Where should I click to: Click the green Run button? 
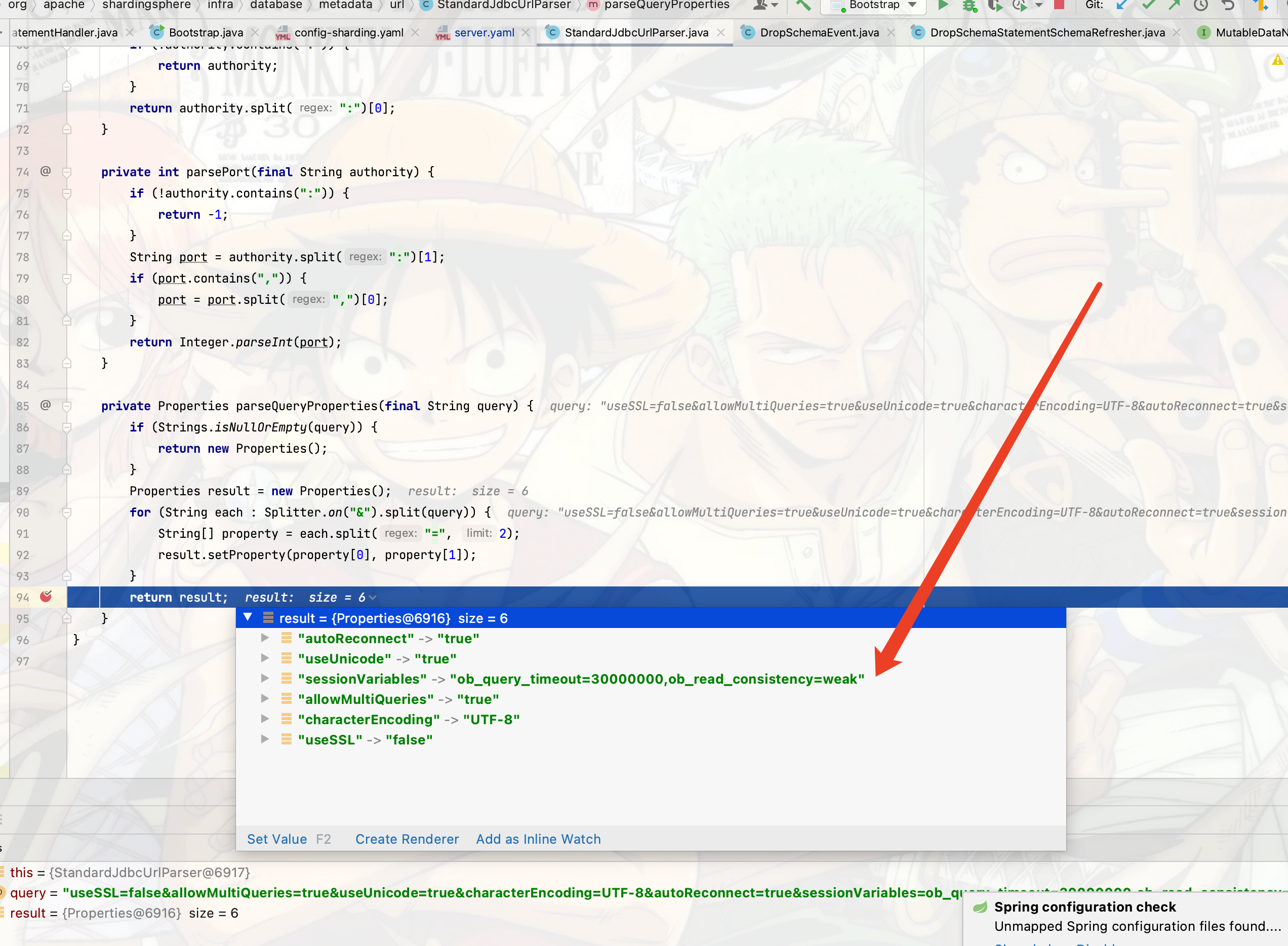pyautogui.click(x=943, y=5)
